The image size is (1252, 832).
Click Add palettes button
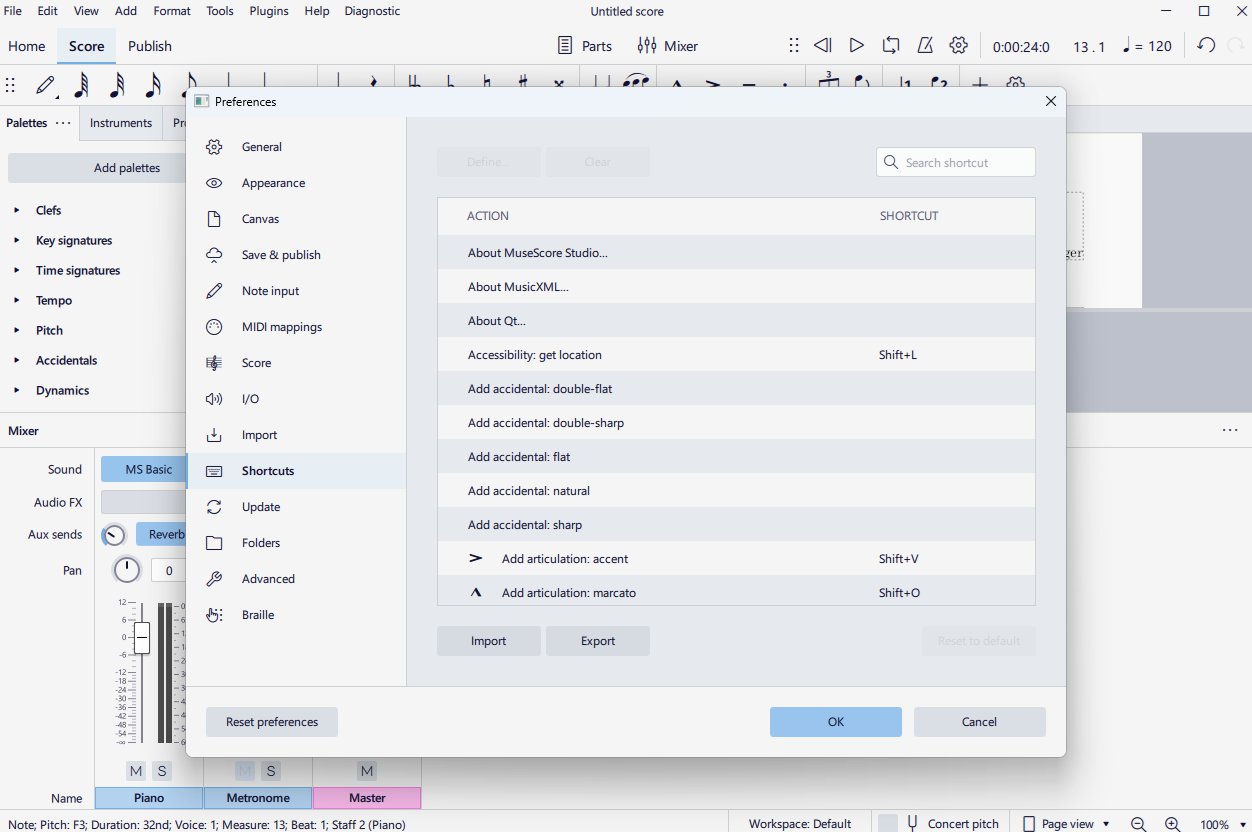coord(98,168)
